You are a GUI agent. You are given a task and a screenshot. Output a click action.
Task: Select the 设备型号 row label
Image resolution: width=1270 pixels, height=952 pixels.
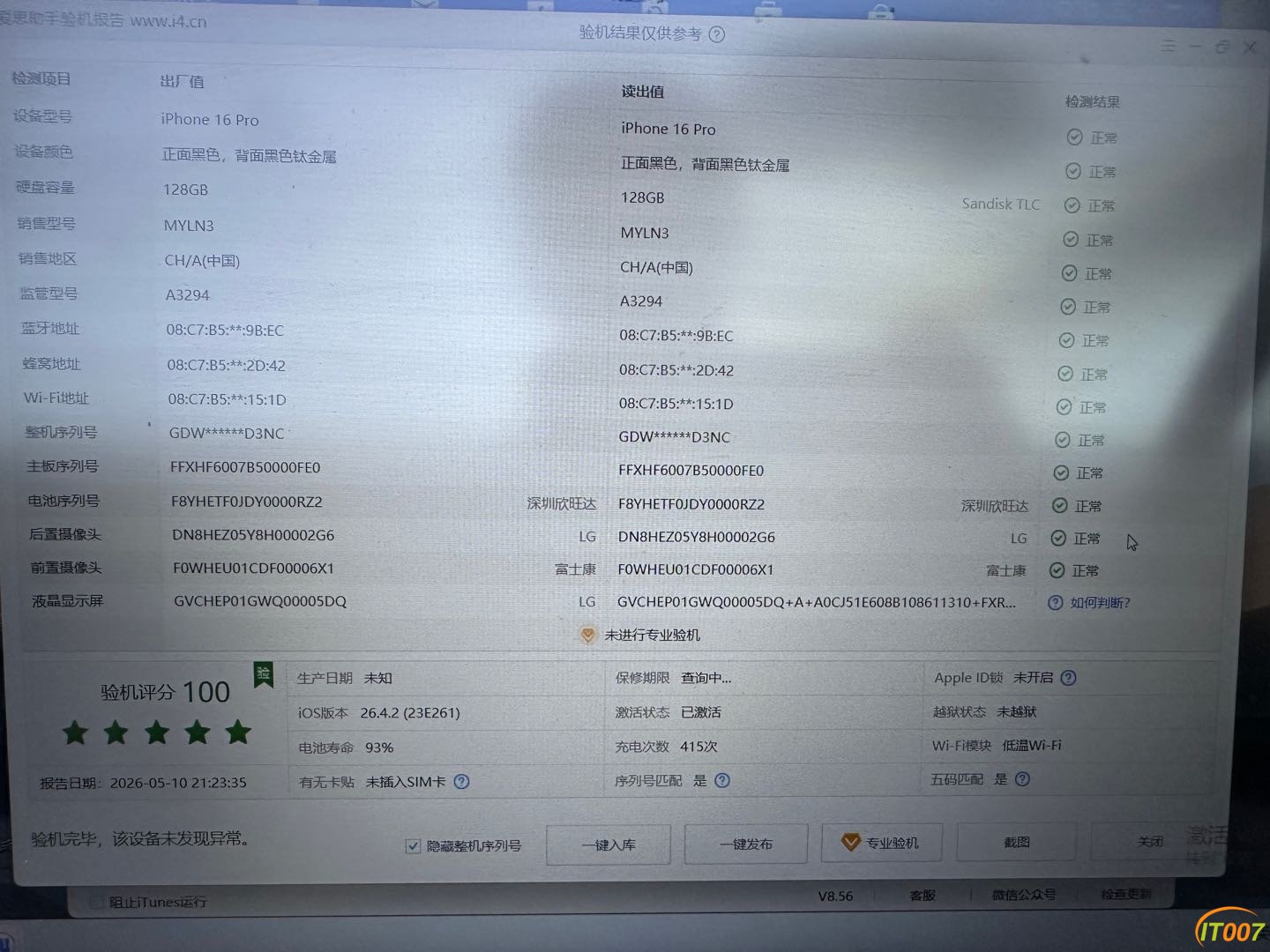pos(42,115)
